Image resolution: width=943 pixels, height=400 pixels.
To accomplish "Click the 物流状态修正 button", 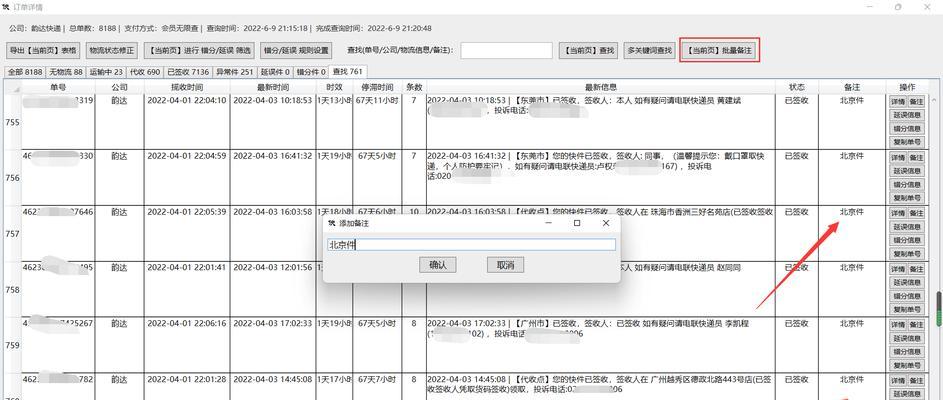I will pos(112,51).
